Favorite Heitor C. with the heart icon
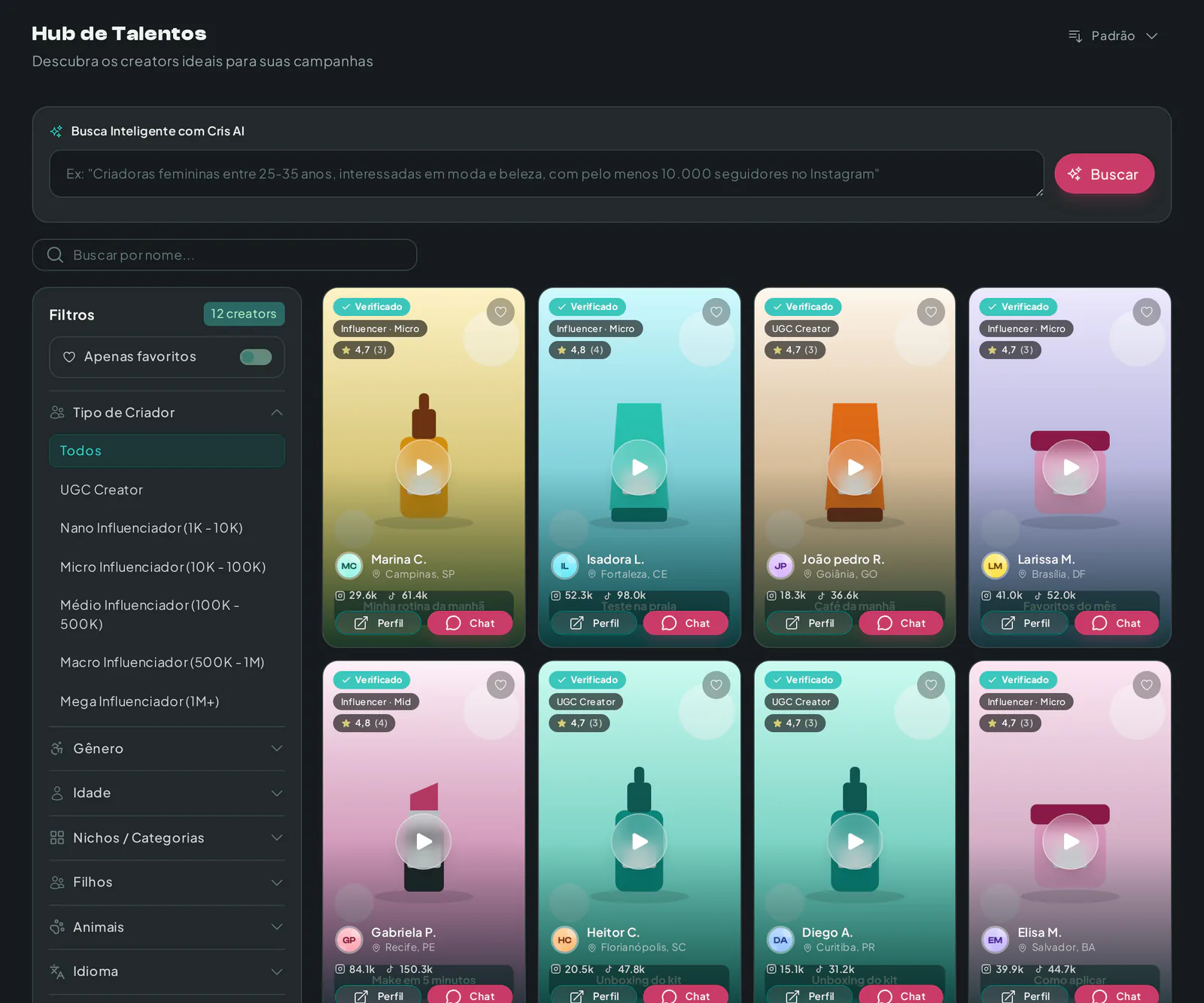Viewport: 1204px width, 1003px height. pos(716,685)
